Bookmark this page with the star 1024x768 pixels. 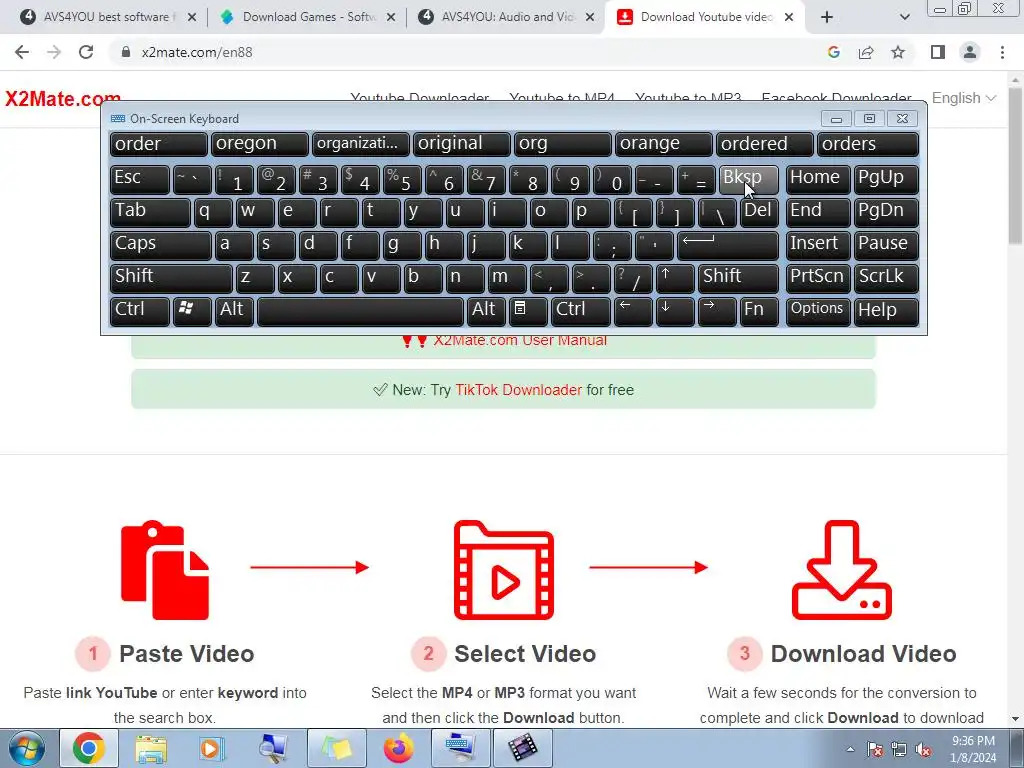tap(898, 52)
